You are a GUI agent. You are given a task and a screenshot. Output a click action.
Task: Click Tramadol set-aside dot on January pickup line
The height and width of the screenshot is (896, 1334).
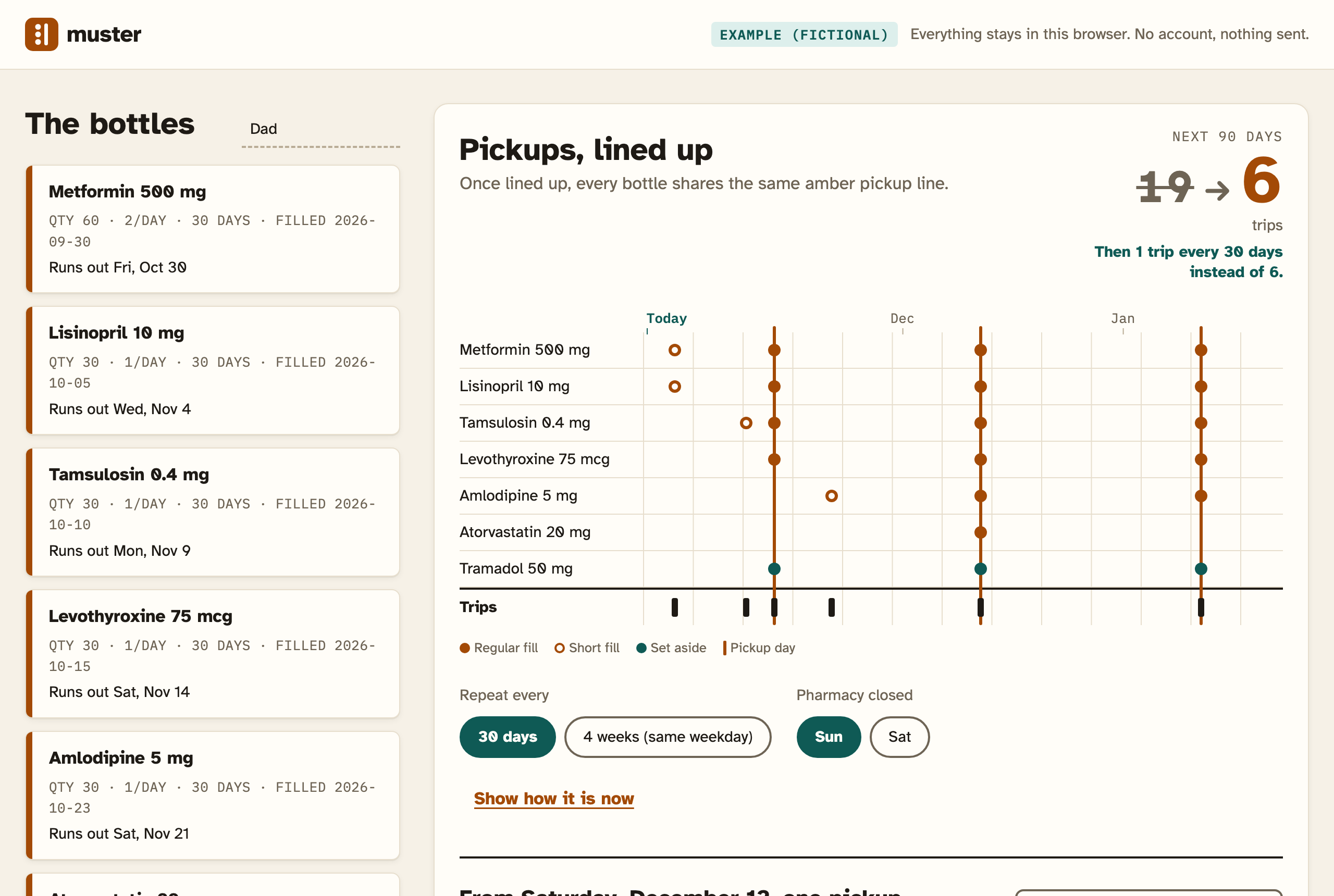(1201, 568)
